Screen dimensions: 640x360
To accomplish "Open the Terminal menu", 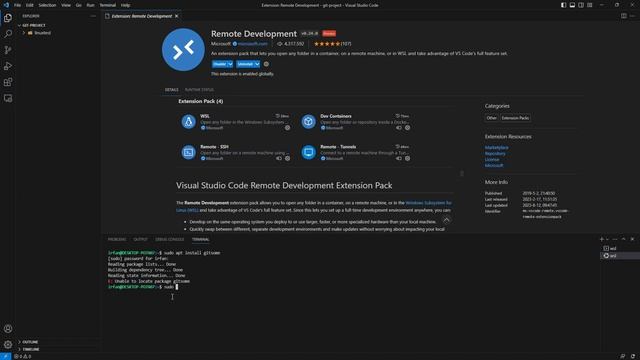I will click(108, 5).
